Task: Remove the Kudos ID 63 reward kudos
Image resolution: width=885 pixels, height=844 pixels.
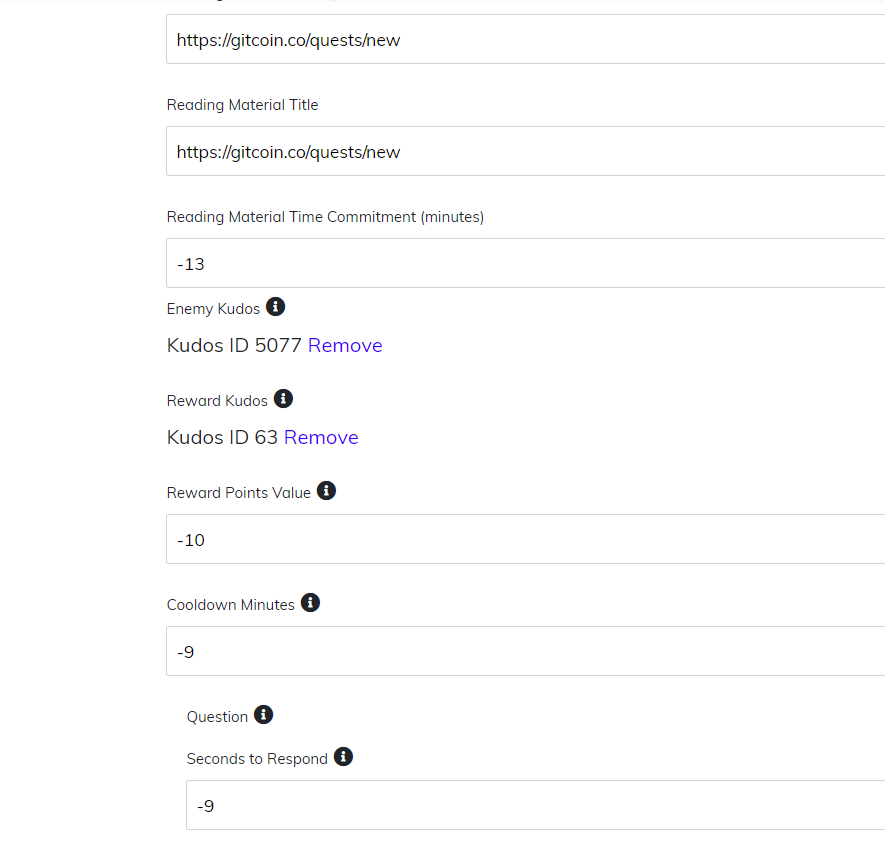Action: pyautogui.click(x=321, y=437)
